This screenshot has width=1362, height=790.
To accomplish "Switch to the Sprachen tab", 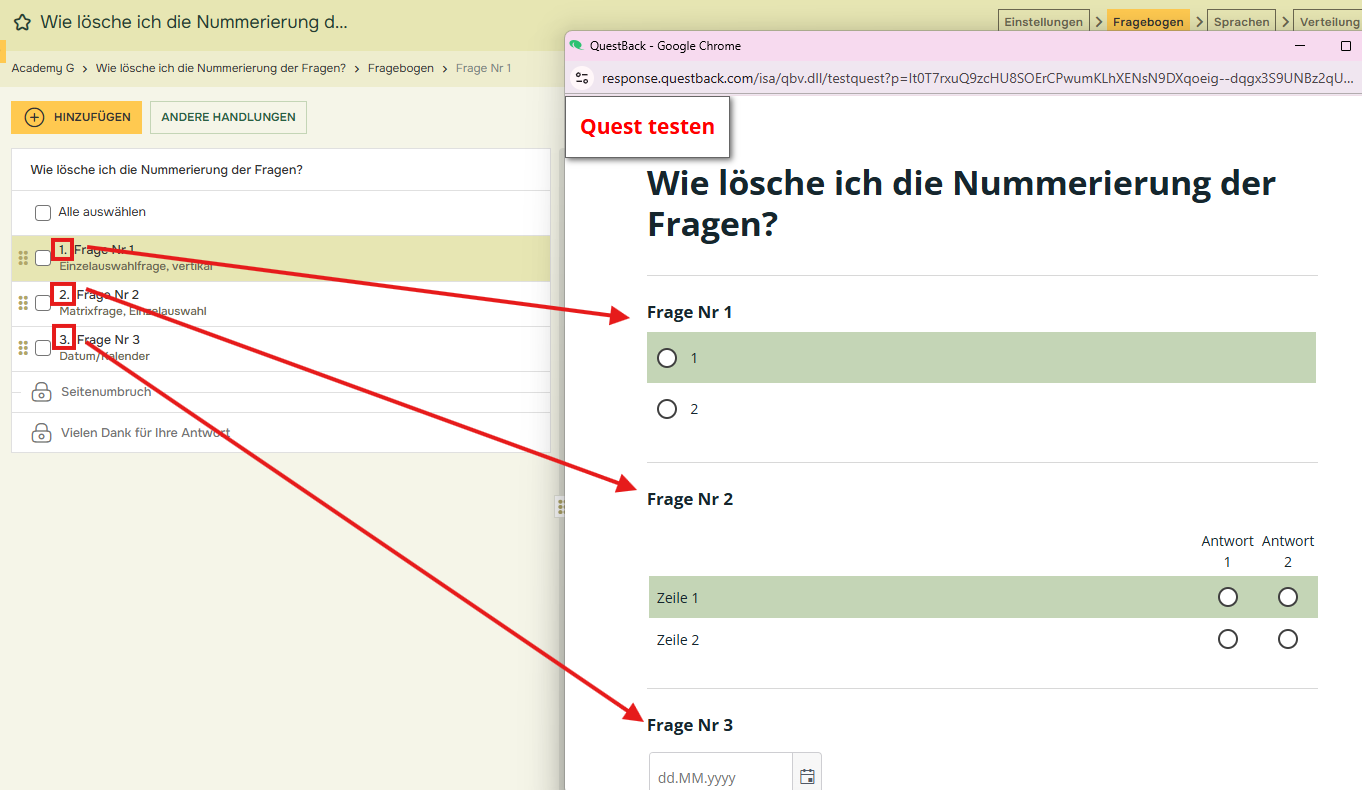I will coord(1241,21).
